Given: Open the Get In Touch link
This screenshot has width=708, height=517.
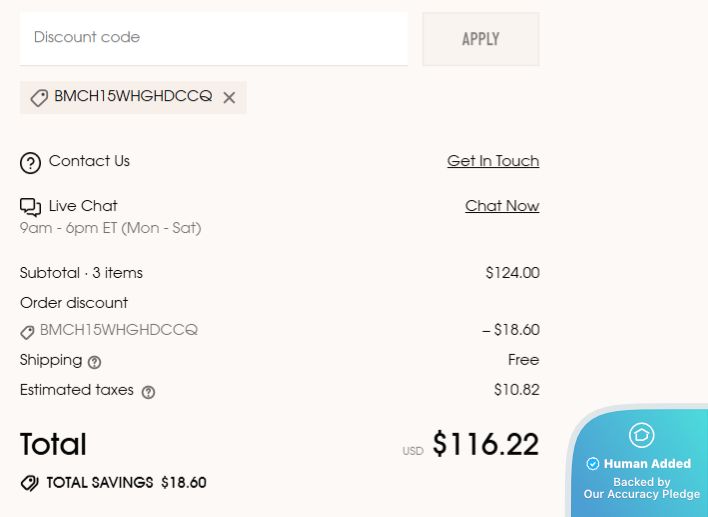Looking at the screenshot, I should coord(493,161).
